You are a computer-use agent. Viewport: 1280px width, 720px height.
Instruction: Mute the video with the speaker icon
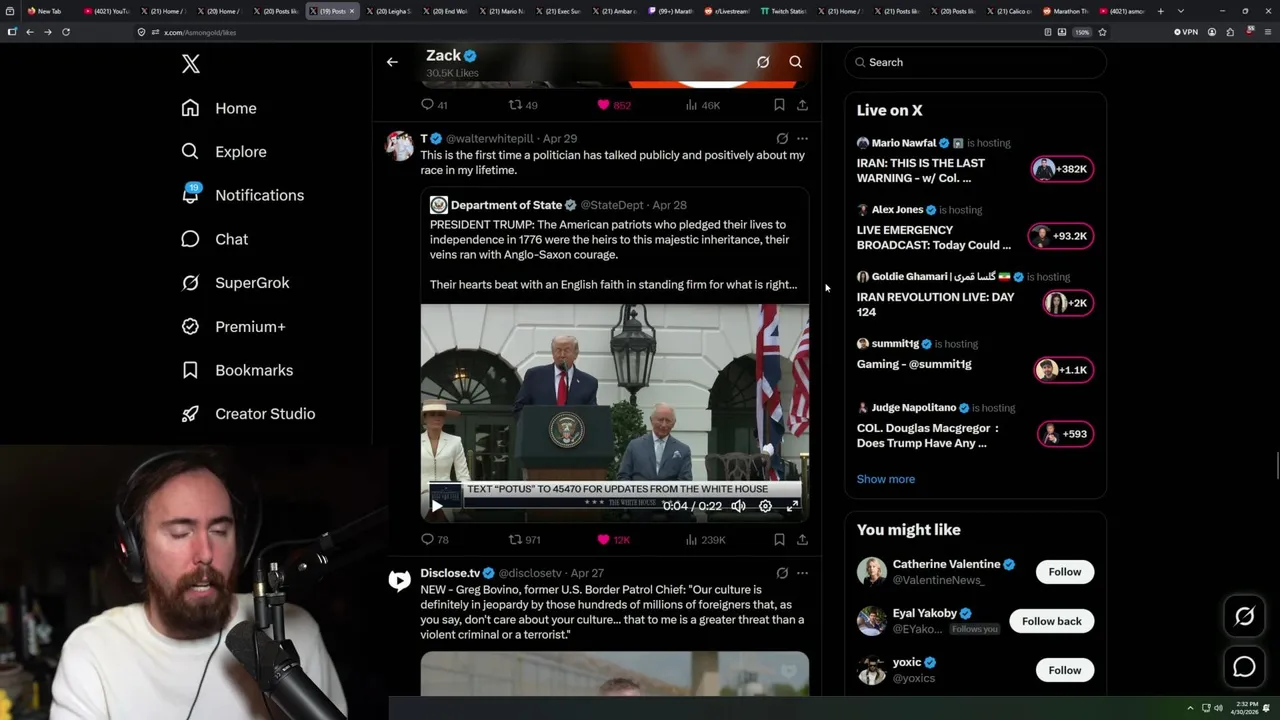(738, 506)
